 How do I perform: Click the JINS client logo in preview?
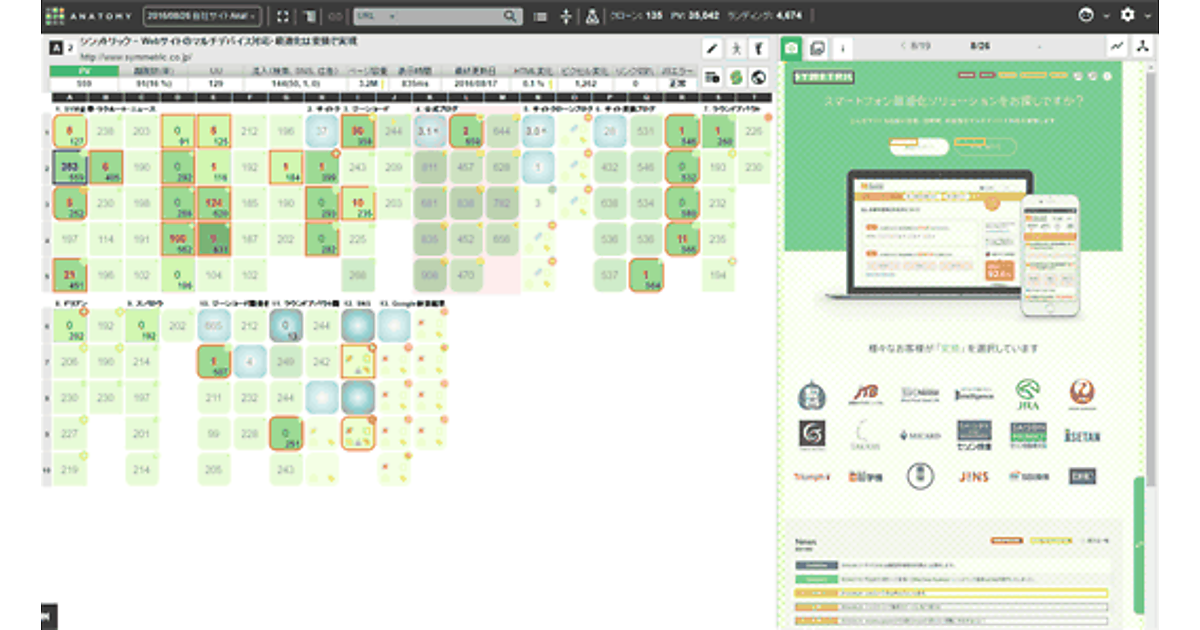(x=972, y=476)
